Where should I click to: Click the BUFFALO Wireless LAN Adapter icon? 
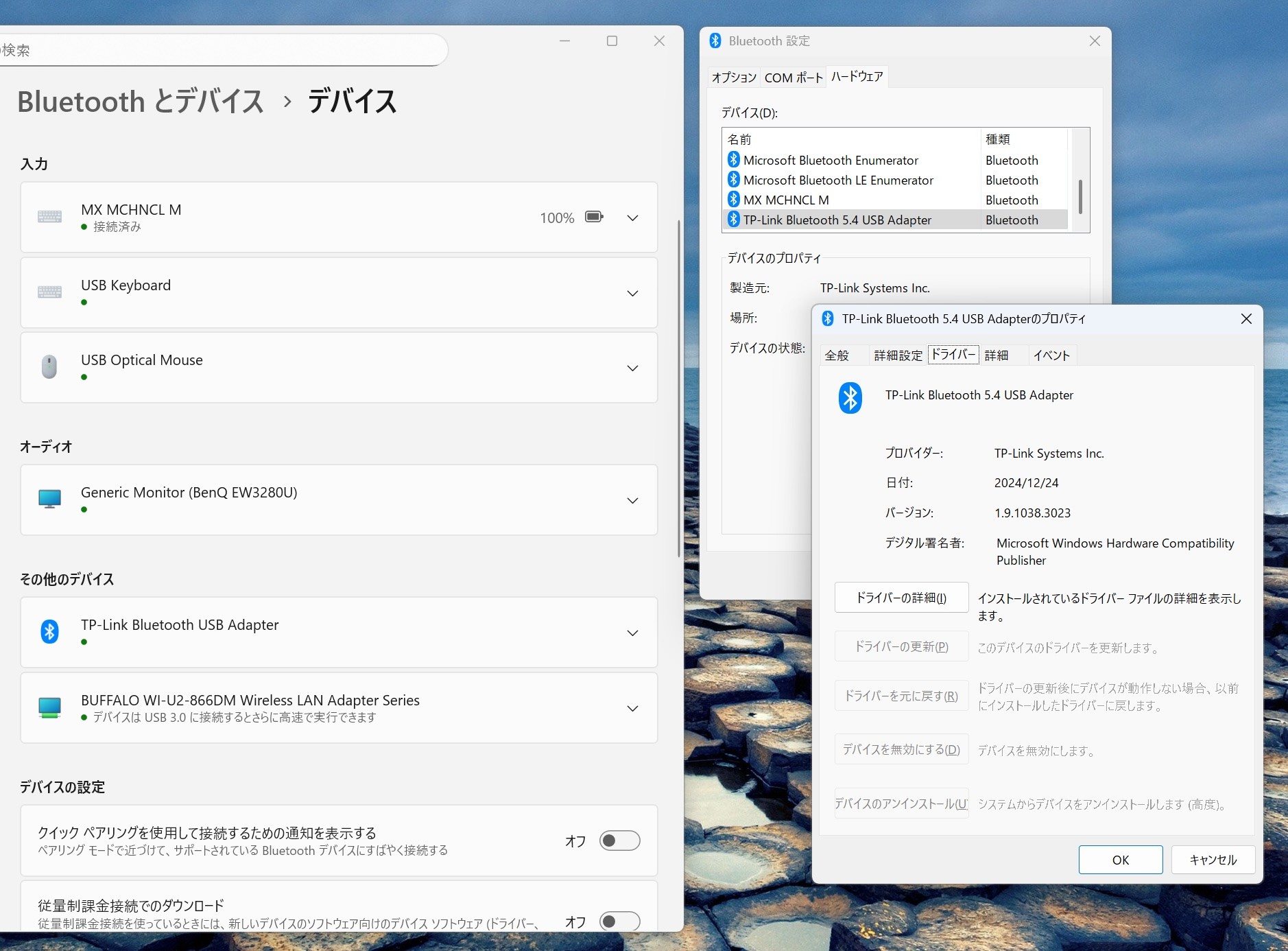pyautogui.click(x=49, y=707)
